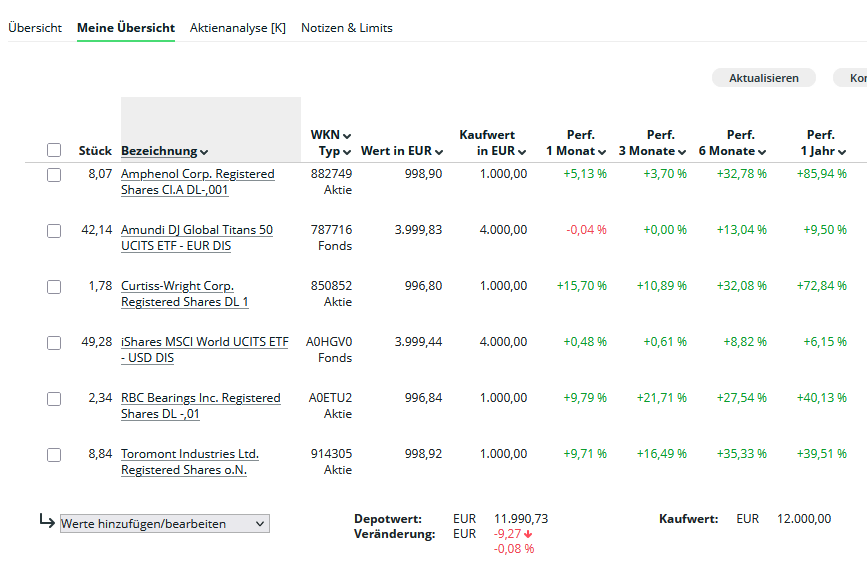Click the -0,04 % one-month performance

tap(587, 230)
